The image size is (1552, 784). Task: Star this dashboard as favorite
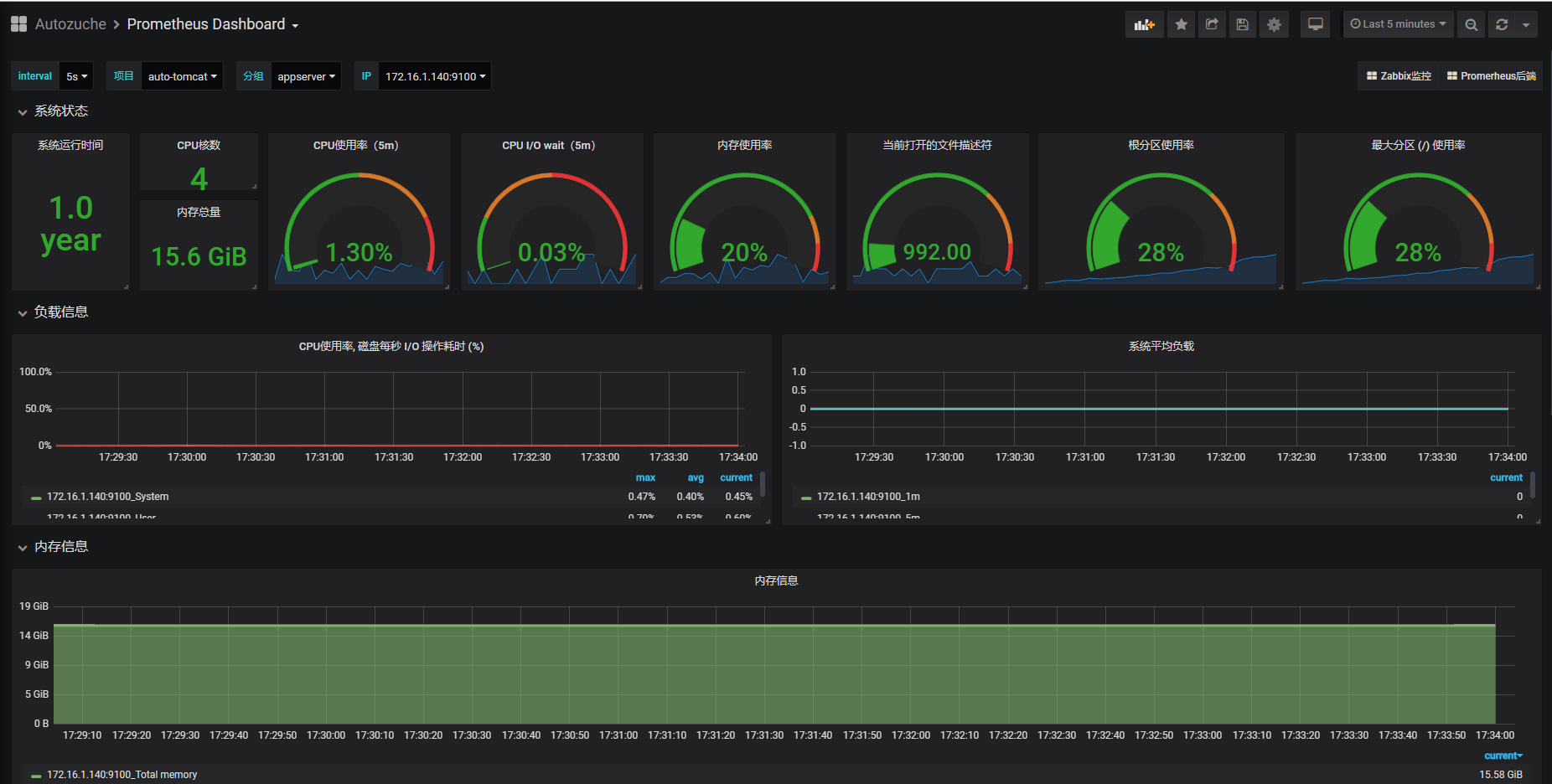1181,24
